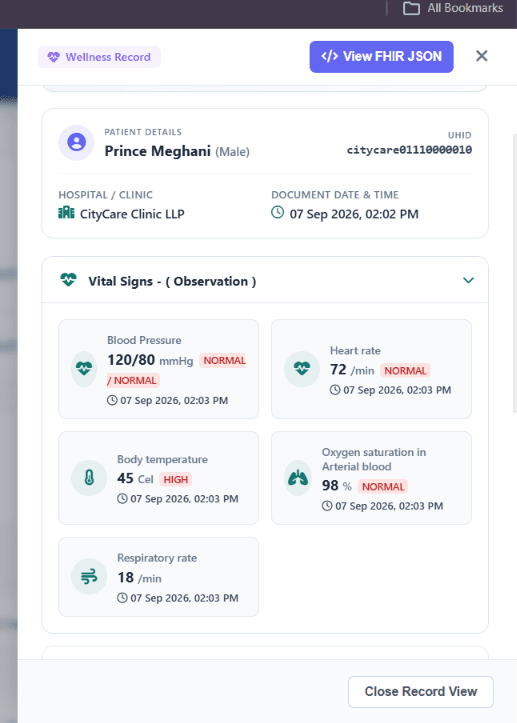The image size is (517, 723).
Task: Click the / NORMAL badge under Blood Pressure
Action: pyautogui.click(x=133, y=380)
